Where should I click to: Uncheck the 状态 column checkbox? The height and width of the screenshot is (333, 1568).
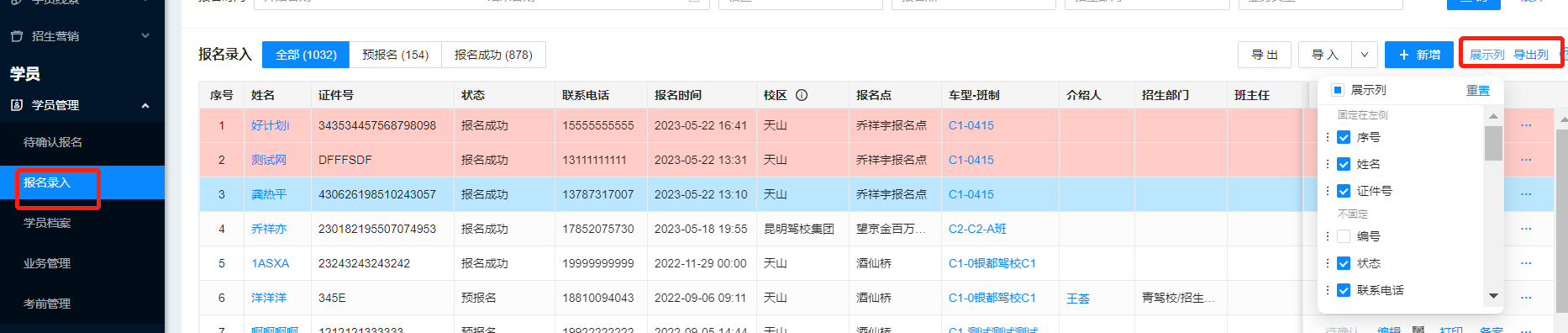point(1344,263)
